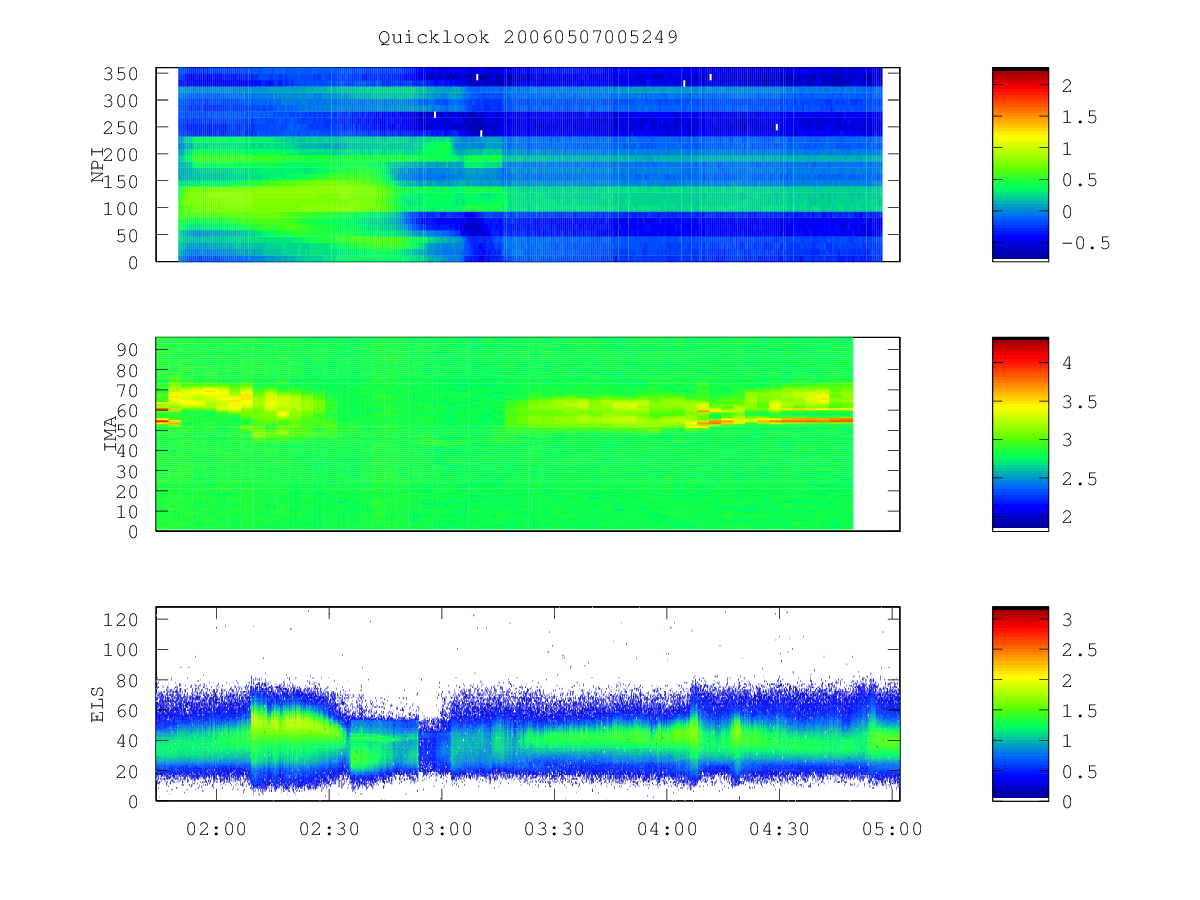Click the NPI axis label
This screenshot has width=1200, height=900.
[x=98, y=165]
